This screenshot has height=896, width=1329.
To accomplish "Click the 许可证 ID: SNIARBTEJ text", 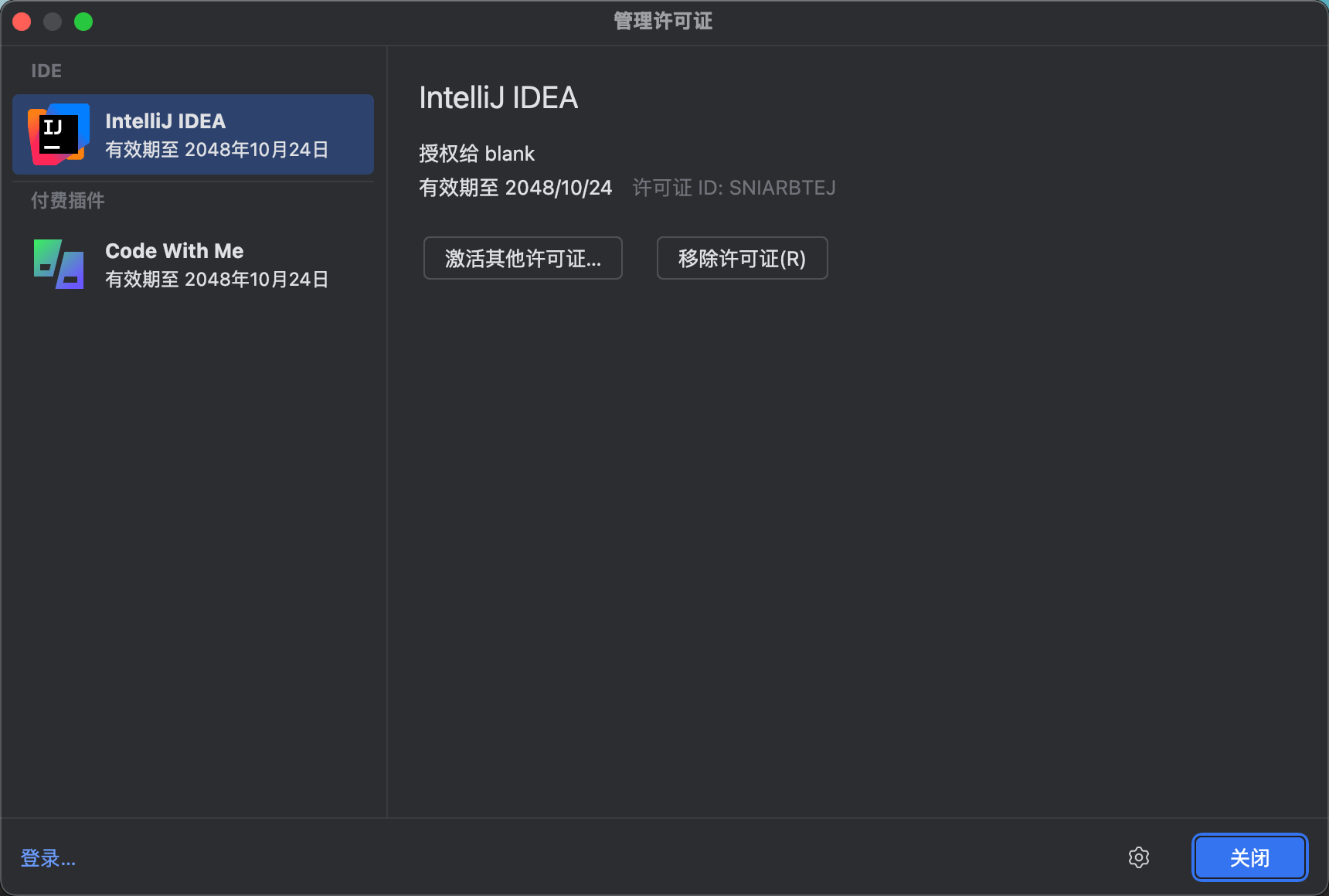I will 734,188.
